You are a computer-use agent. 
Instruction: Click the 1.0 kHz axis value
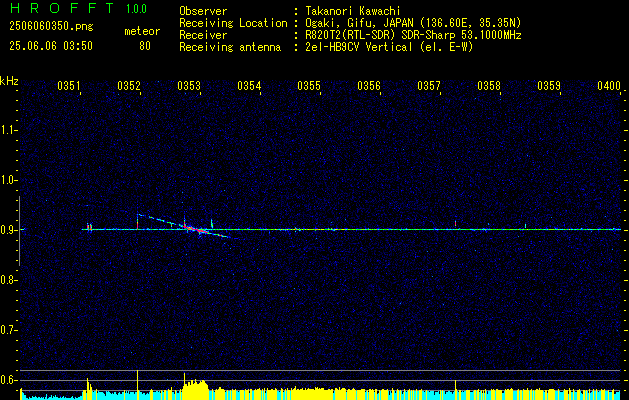[8, 180]
